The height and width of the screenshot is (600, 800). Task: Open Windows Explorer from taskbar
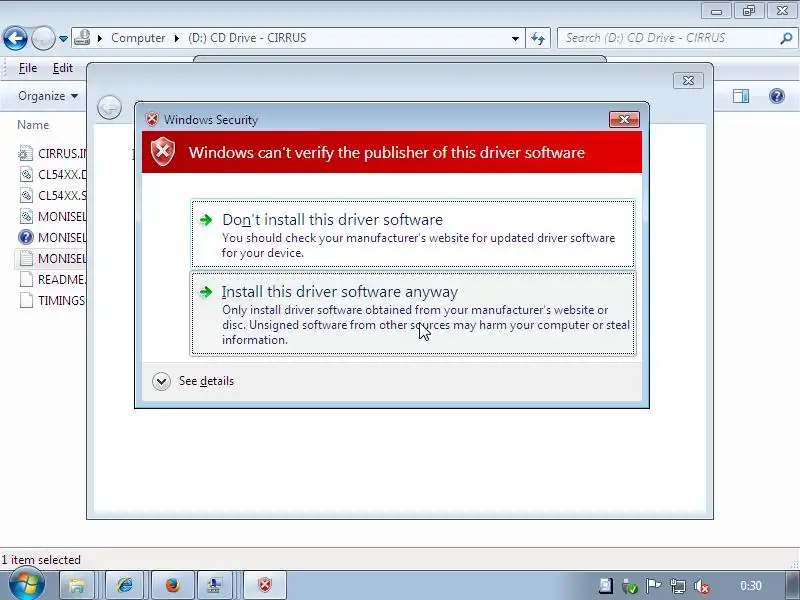78,585
